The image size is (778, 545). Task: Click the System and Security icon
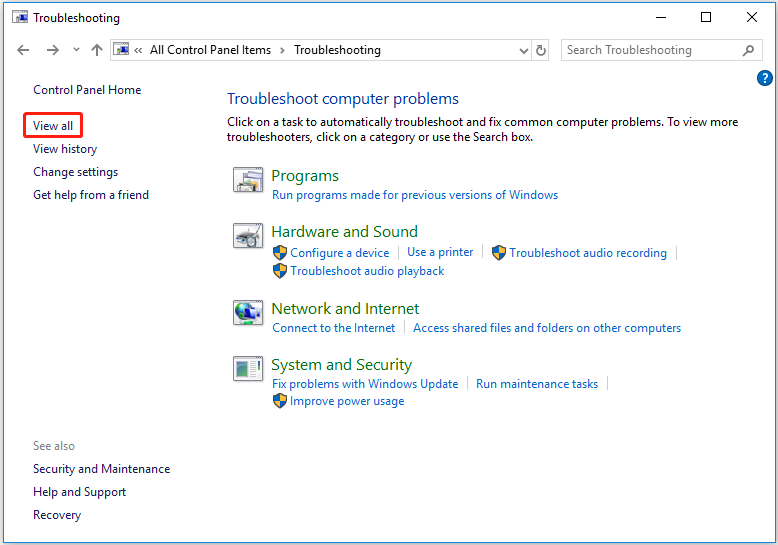point(248,368)
